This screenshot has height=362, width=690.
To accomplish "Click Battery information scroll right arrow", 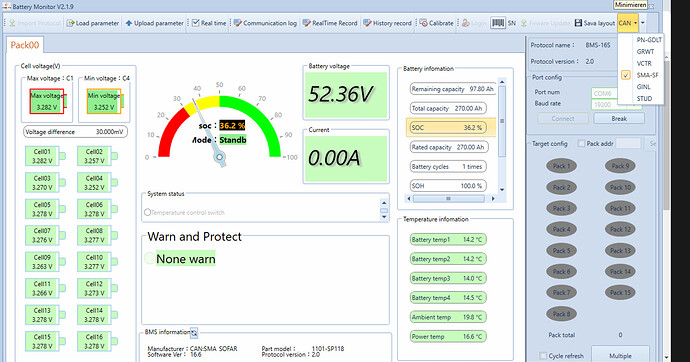I will point(493,199).
